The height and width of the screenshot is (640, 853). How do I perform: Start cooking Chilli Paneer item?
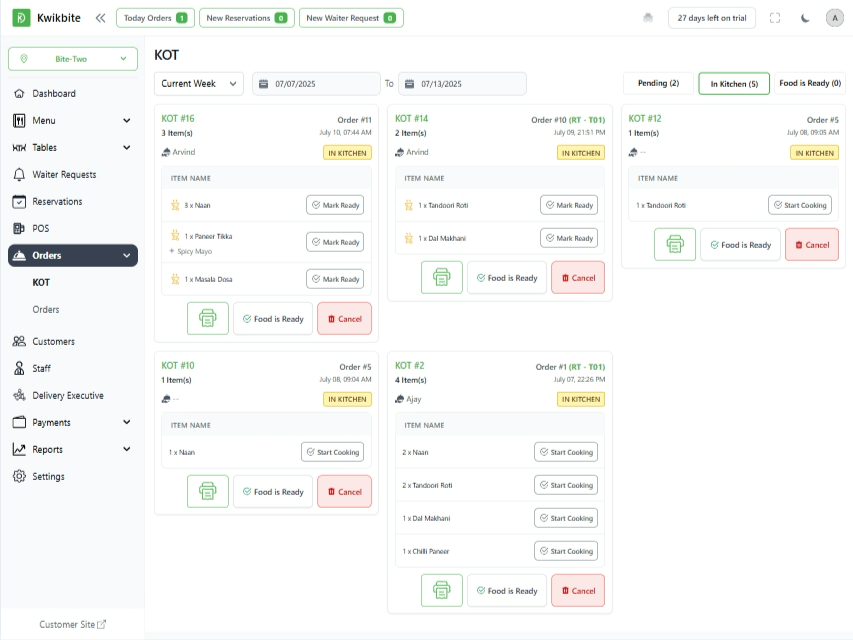tap(566, 551)
